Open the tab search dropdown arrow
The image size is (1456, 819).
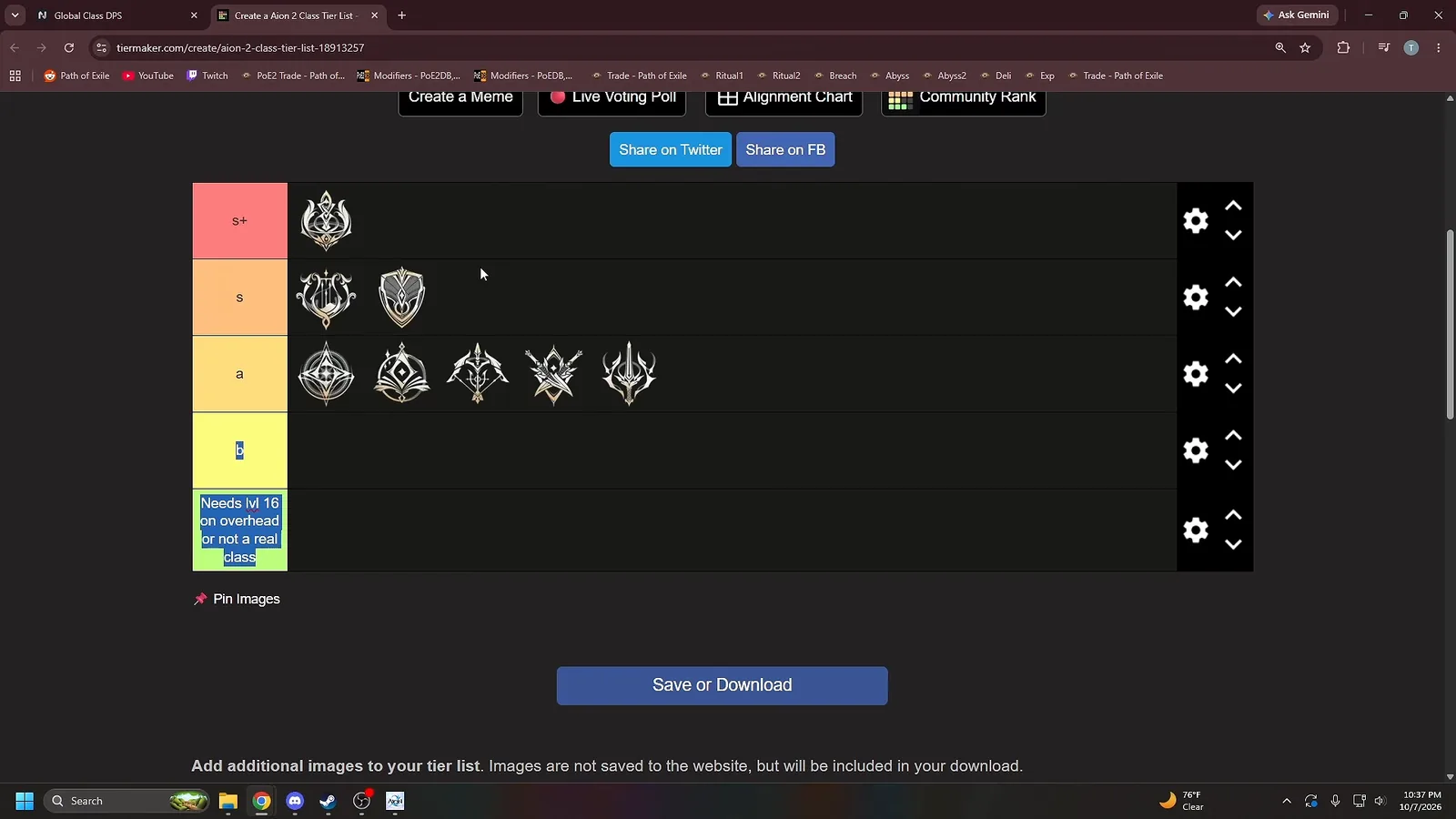[x=15, y=15]
